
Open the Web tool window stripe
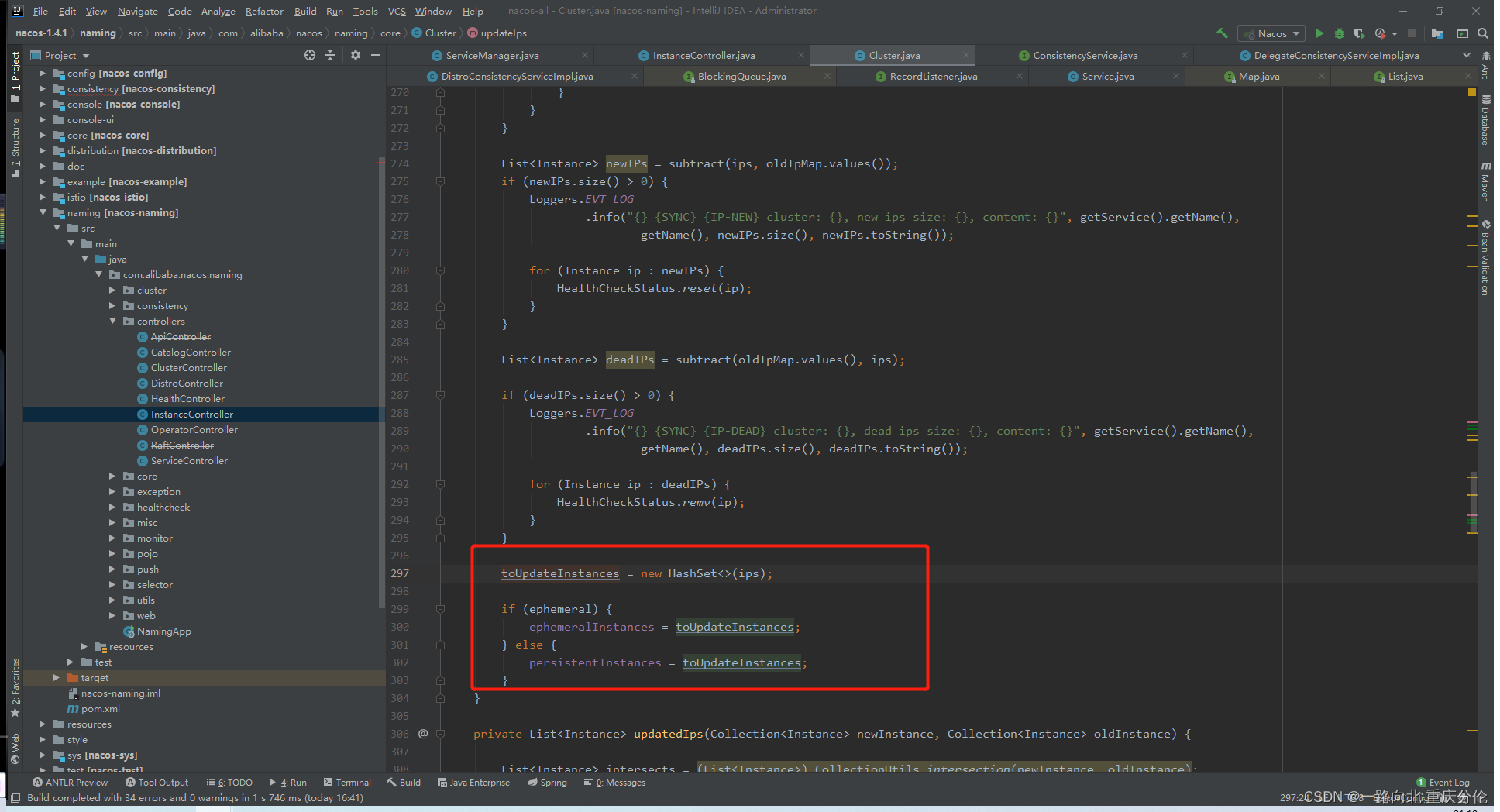click(x=15, y=748)
